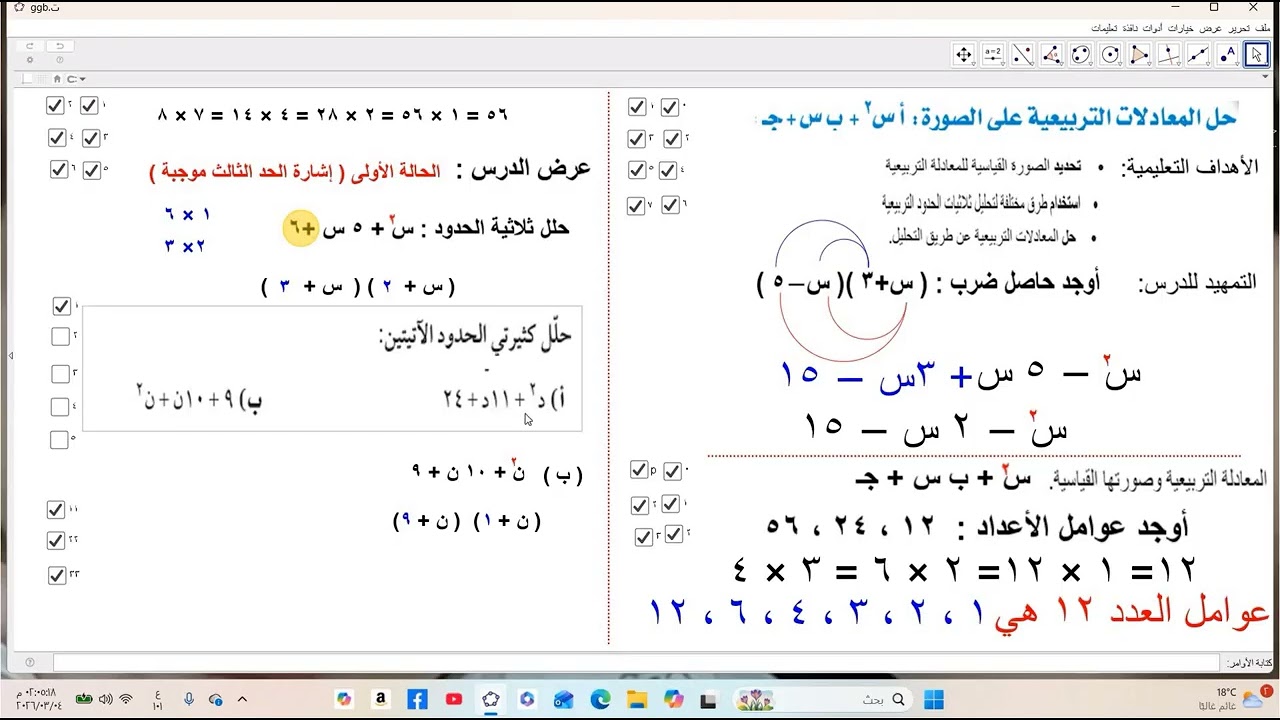
Task: Open the عرض menu
Action: coord(1211,27)
